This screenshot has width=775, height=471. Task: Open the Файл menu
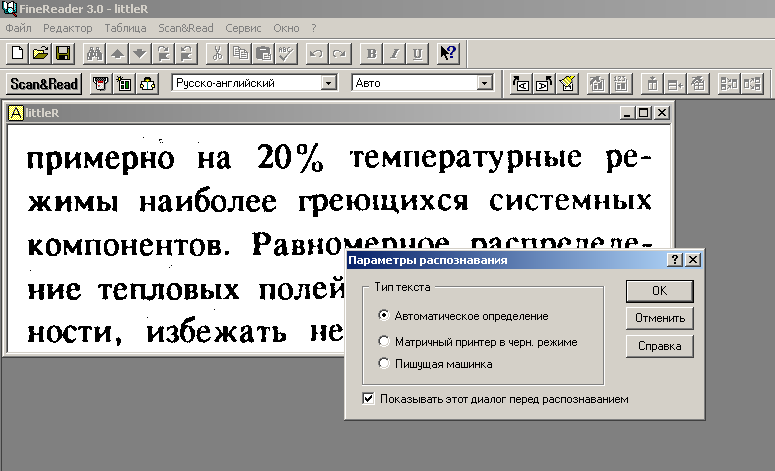pyautogui.click(x=18, y=28)
